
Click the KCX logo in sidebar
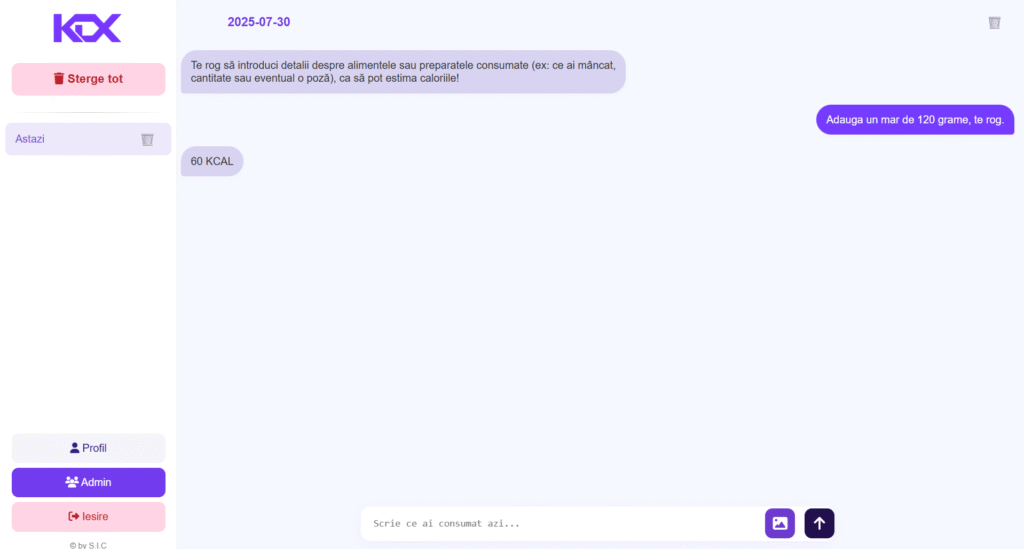pyautogui.click(x=88, y=28)
